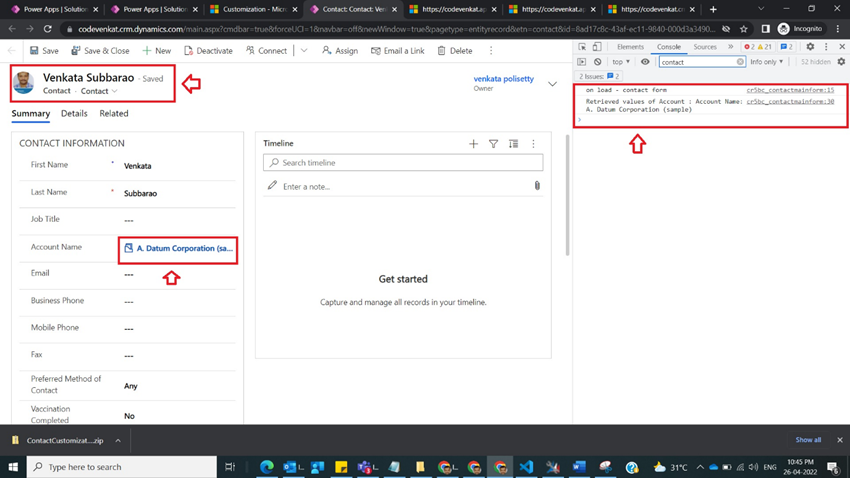850x478 pixels.
Task: Open cr5bc_contactmainform:30 source link
Action: coord(790,101)
